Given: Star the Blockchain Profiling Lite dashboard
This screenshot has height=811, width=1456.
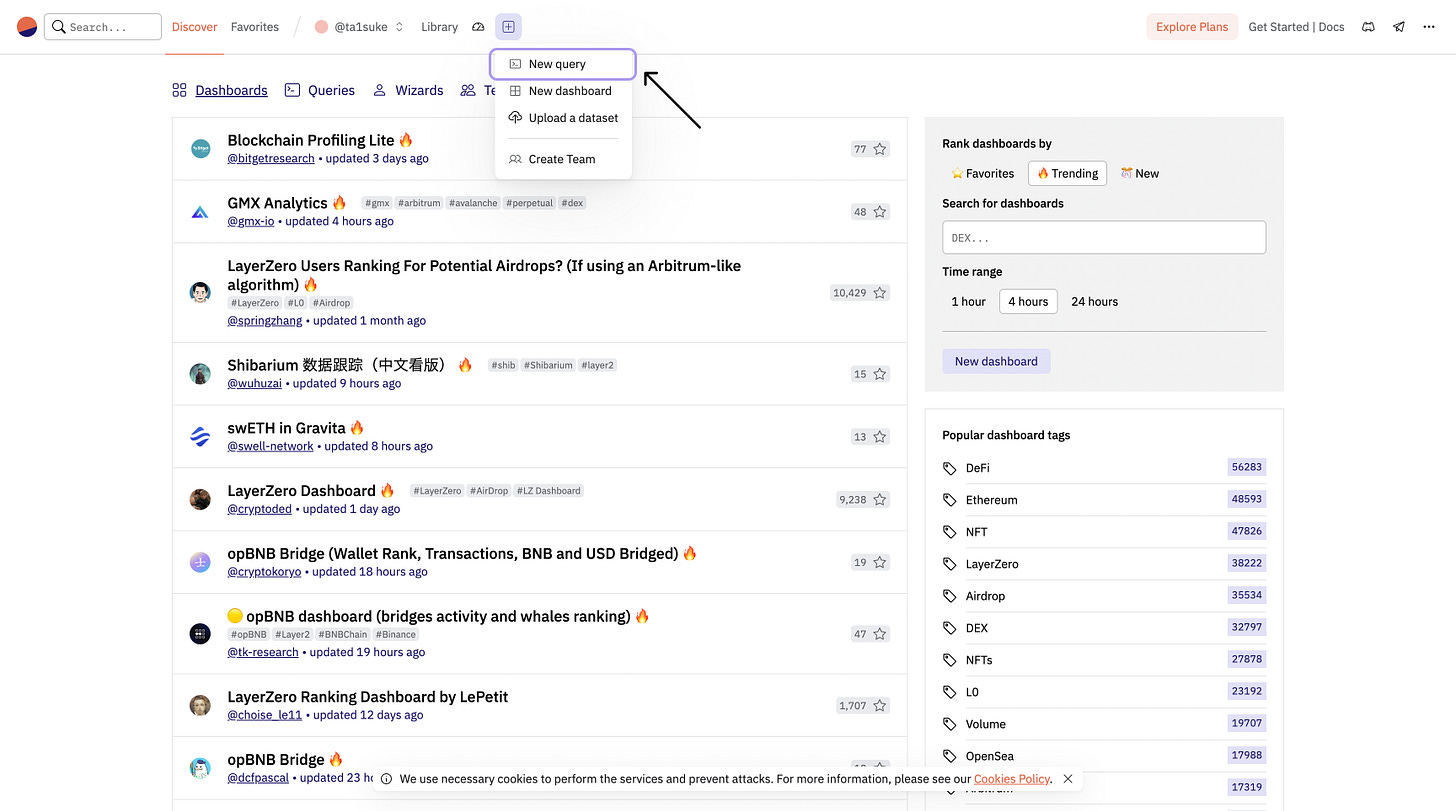Looking at the screenshot, I should [880, 149].
